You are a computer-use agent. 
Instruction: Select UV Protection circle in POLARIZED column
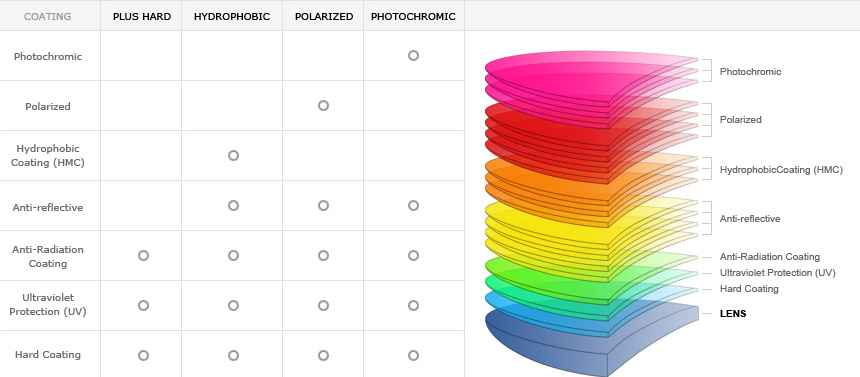(323, 305)
